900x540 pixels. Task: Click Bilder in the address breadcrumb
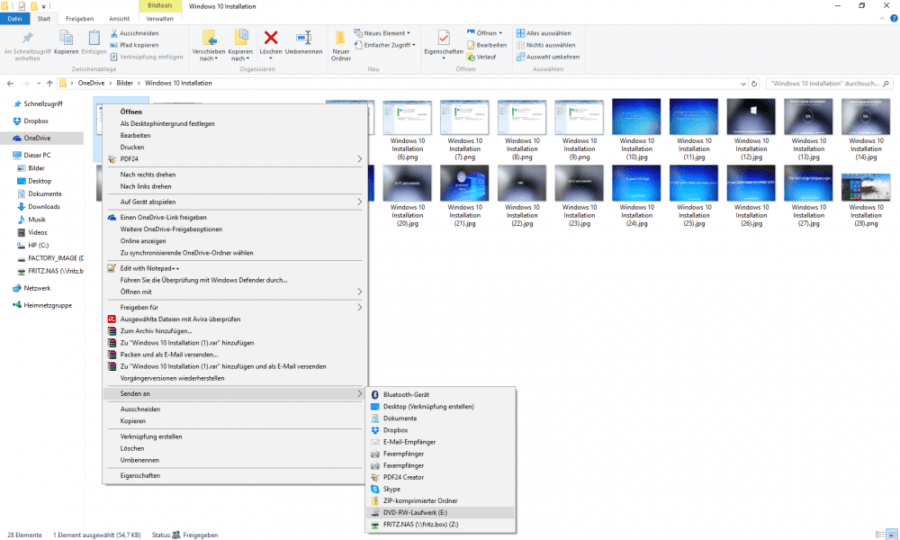125,83
